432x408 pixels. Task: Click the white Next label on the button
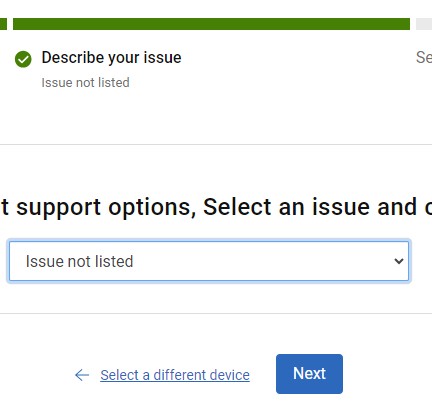(309, 373)
